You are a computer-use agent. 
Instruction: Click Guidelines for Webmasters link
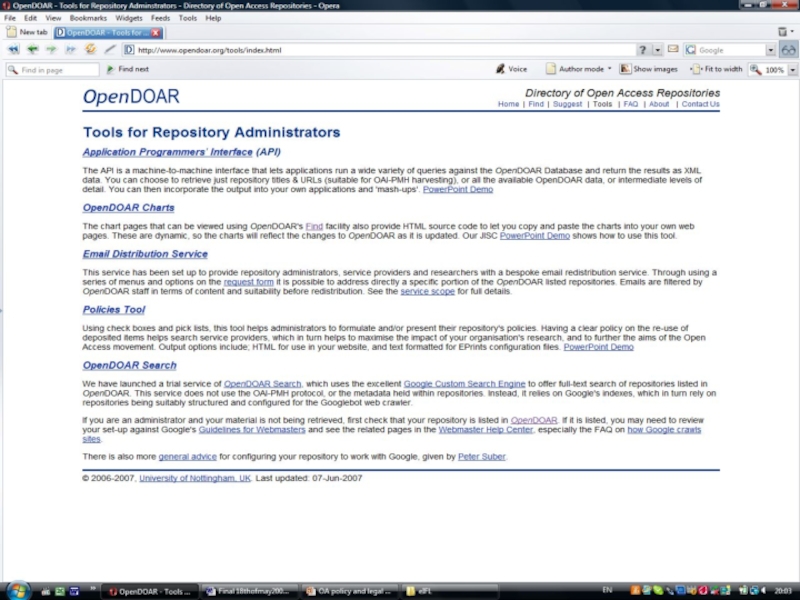(252, 430)
